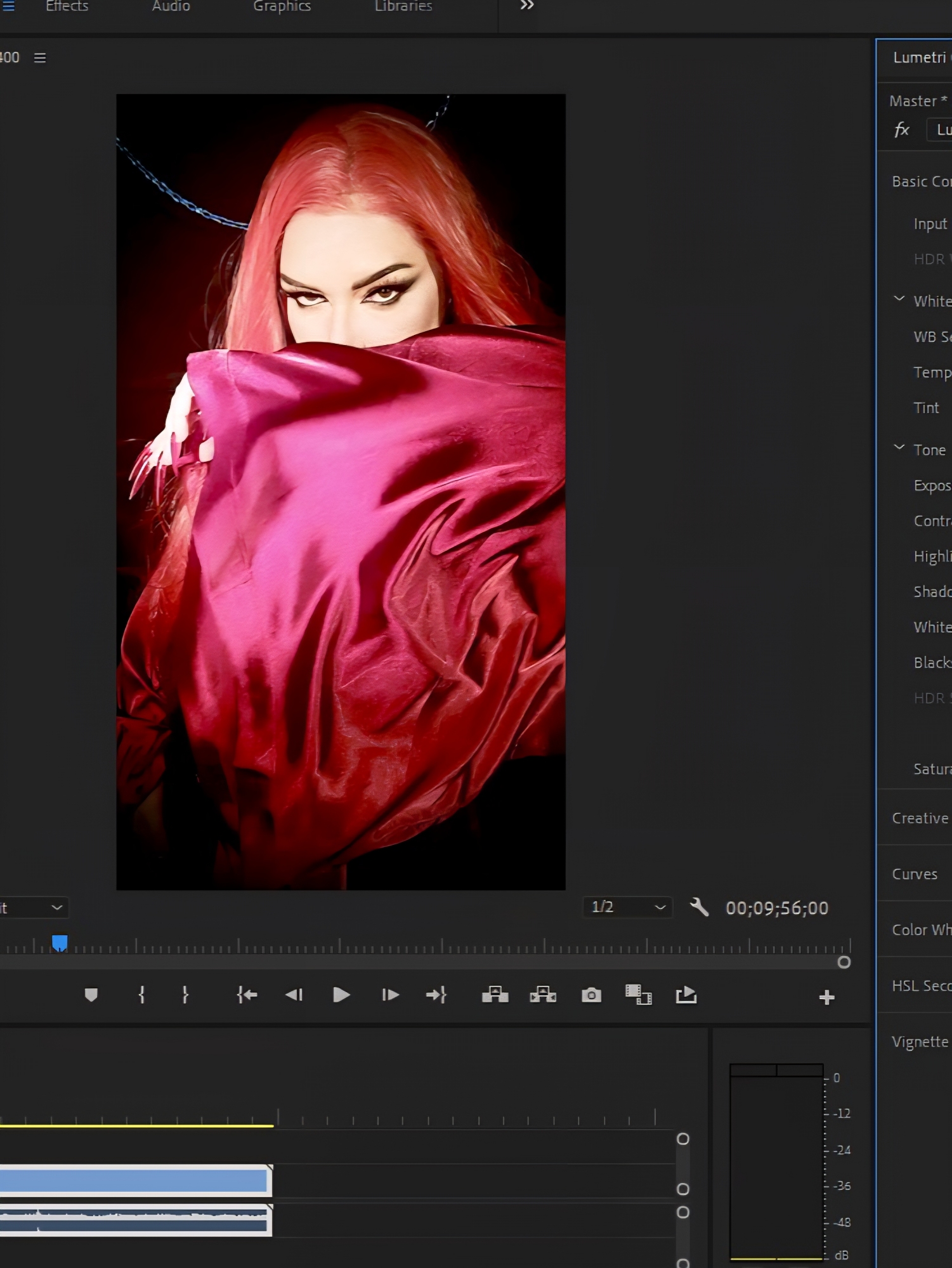Screen dimensions: 952x1268
Task: Step forward one frame
Action: (390, 995)
